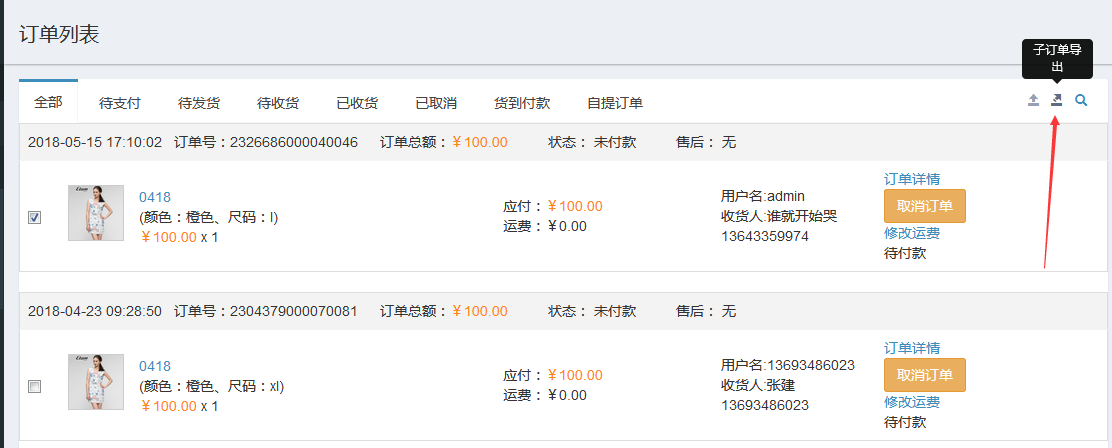
Task: Click the order export upload icon
Action: click(x=1034, y=101)
